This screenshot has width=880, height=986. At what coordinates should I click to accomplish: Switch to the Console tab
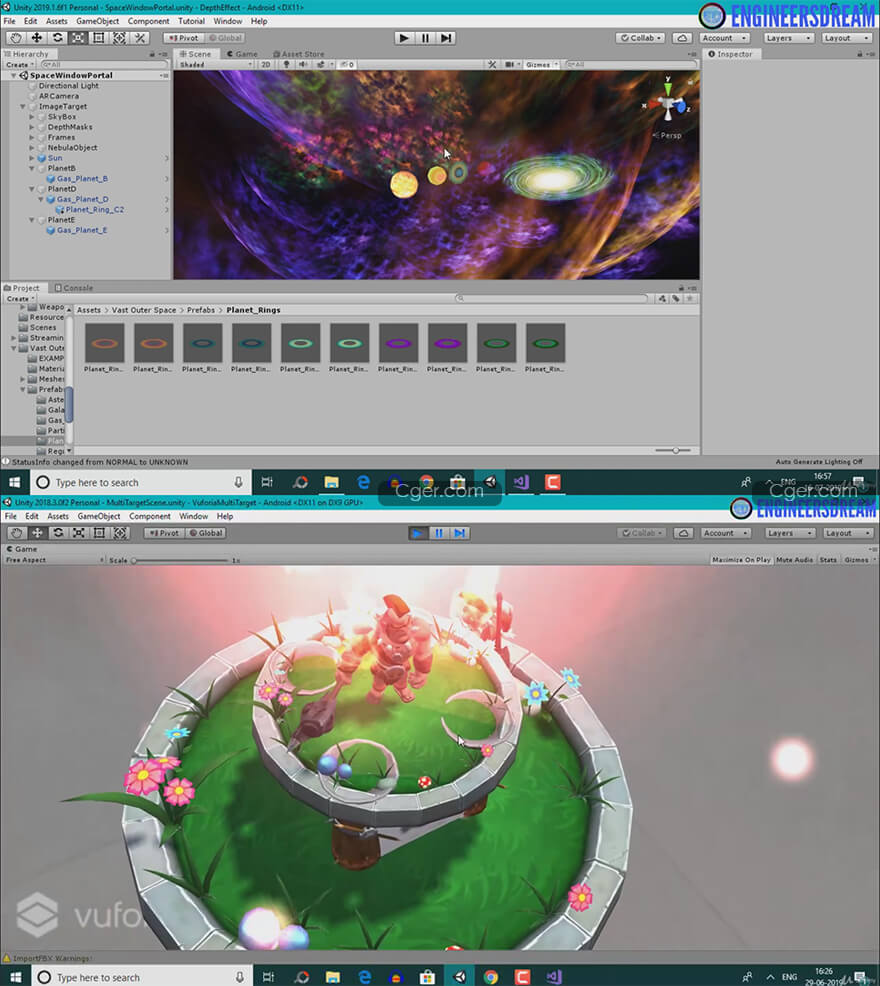coord(74,288)
